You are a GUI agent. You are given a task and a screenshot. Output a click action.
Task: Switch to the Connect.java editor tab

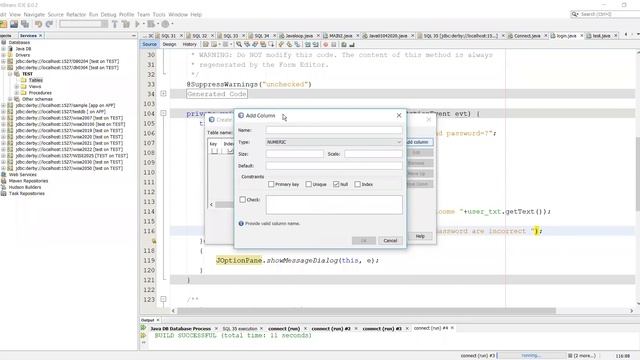click(x=527, y=36)
